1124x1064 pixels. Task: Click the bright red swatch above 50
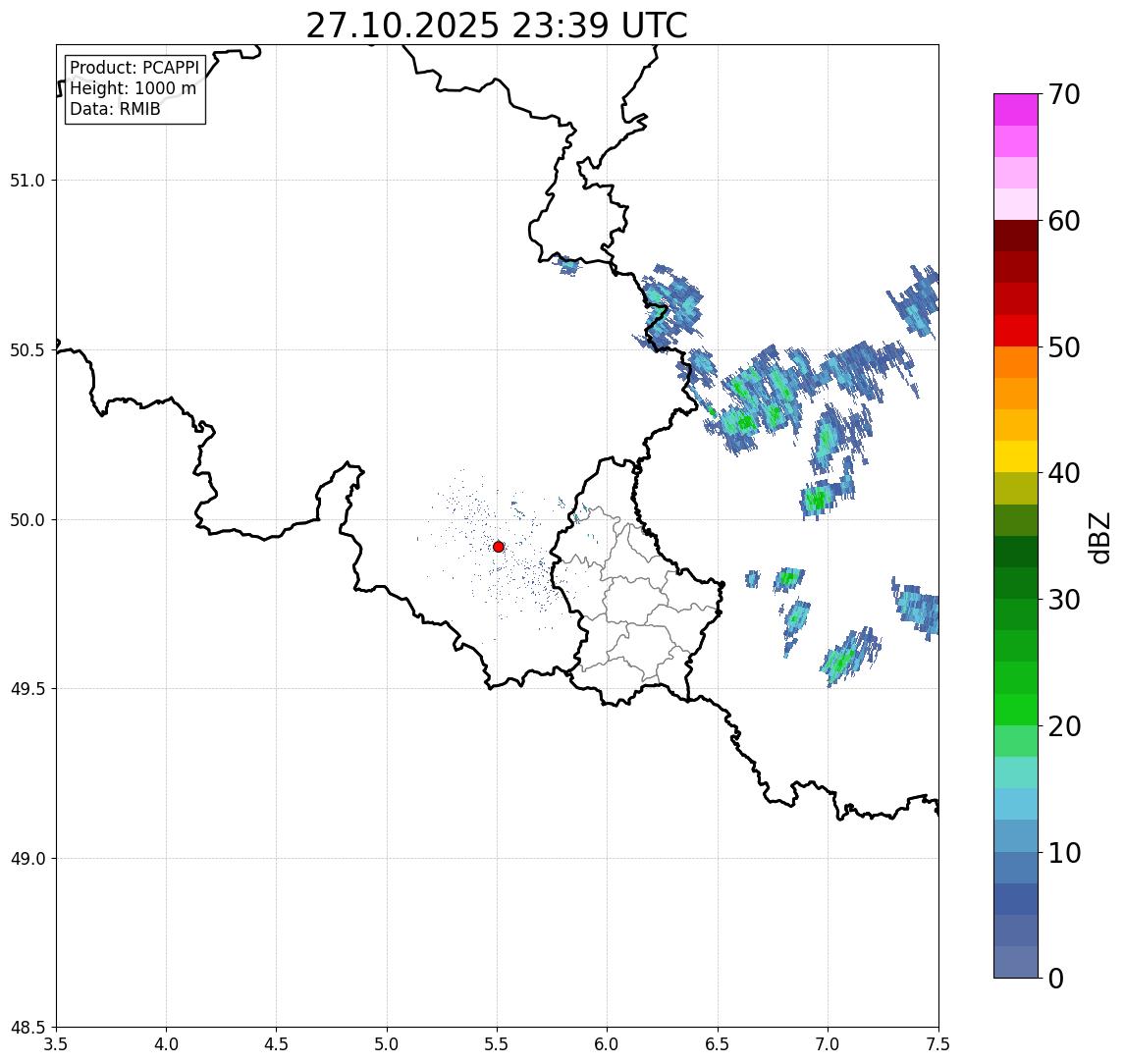click(1016, 331)
